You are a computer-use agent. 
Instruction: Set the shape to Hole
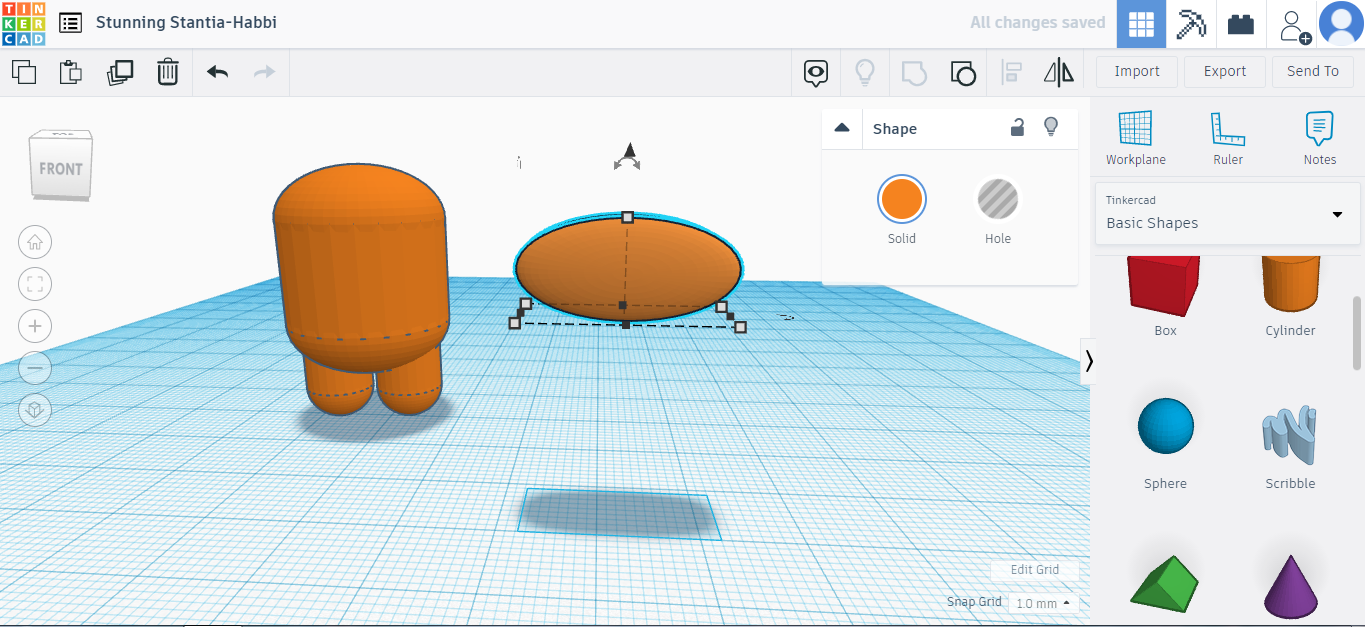pyautogui.click(x=998, y=199)
